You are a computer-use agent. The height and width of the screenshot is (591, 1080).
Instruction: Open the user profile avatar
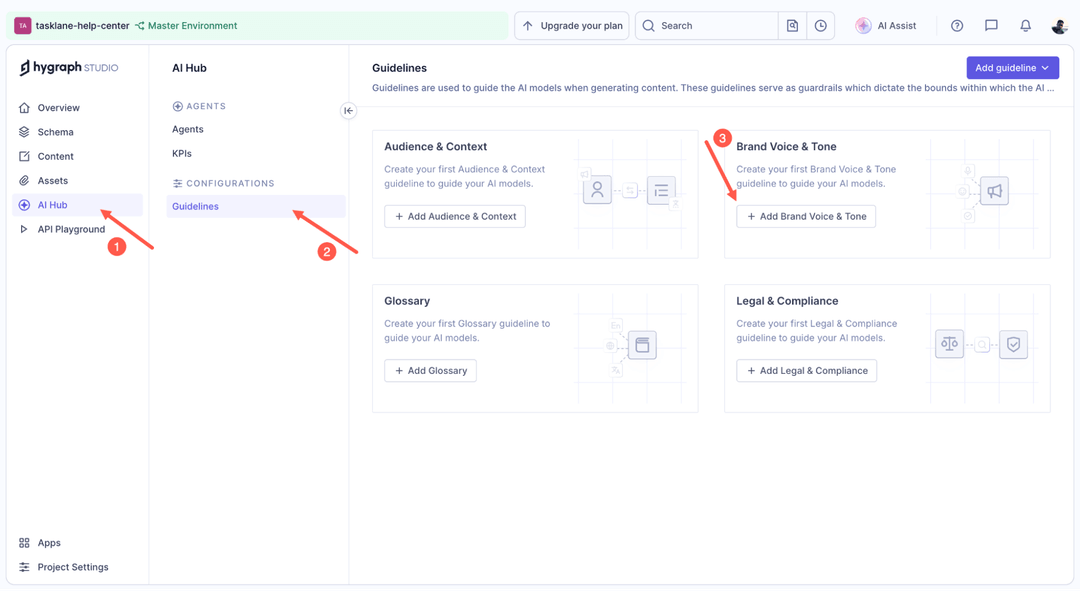tap(1059, 25)
